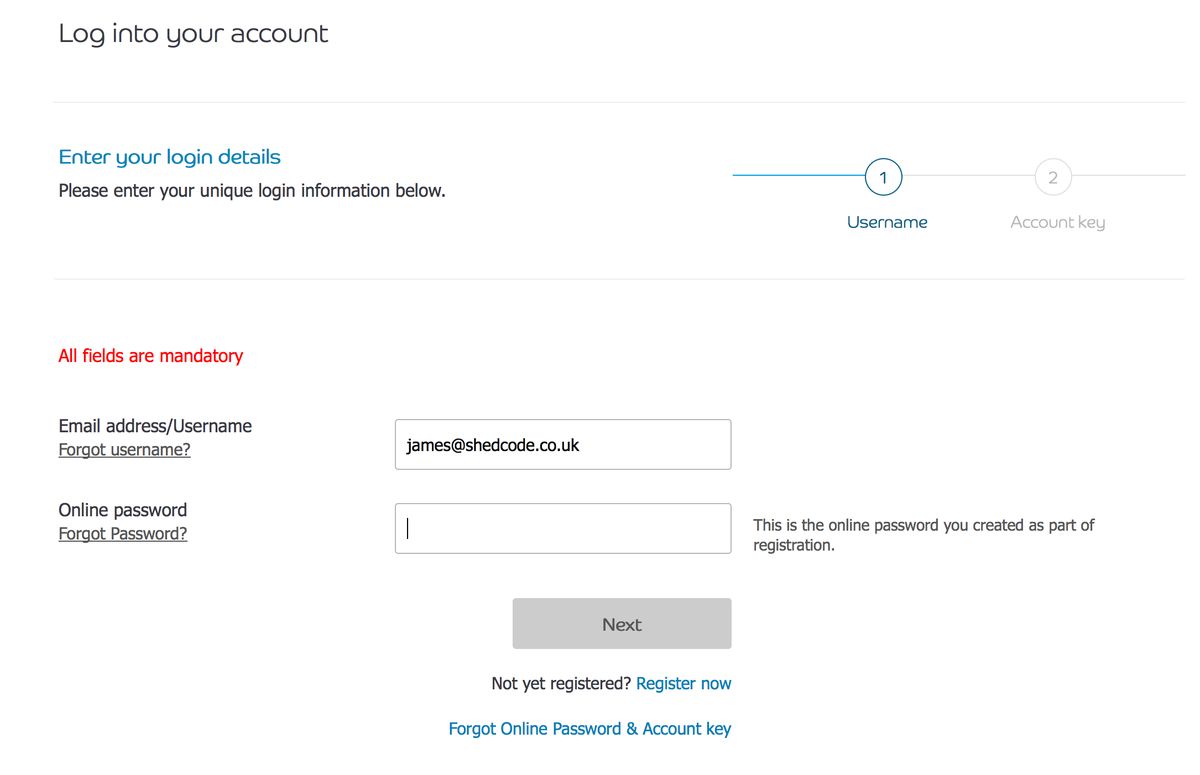Follow the Register now link

(x=683, y=684)
